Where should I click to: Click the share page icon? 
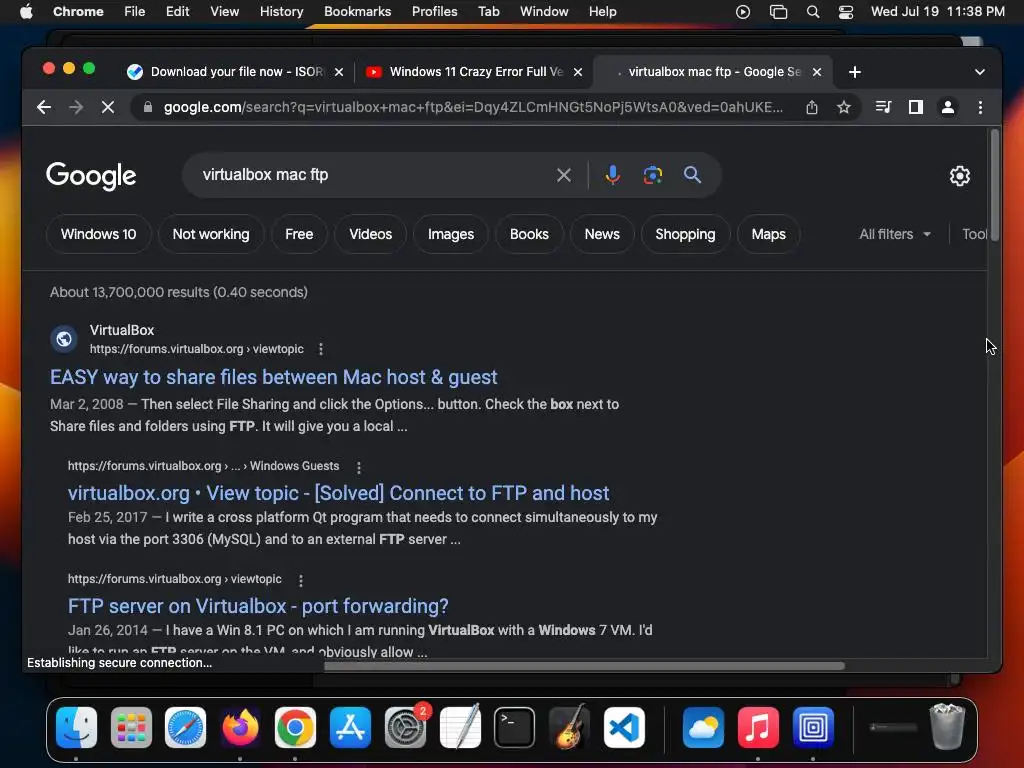(x=812, y=107)
